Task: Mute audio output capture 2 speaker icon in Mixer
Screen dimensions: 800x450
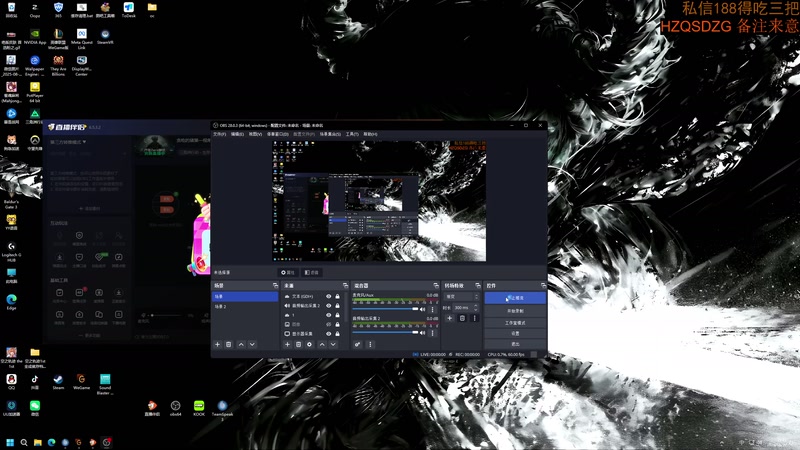Action: tap(422, 333)
